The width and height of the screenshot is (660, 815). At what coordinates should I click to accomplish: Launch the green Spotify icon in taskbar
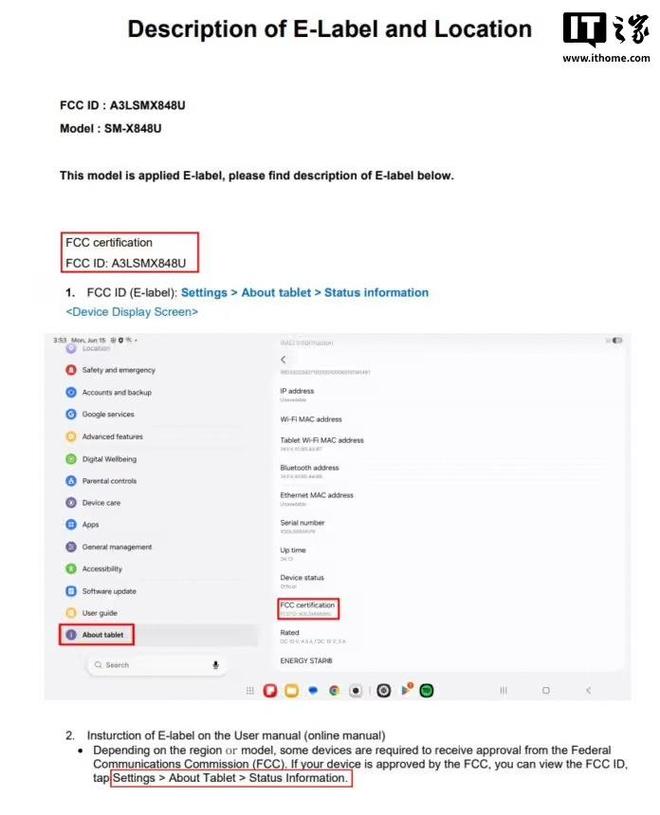coord(427,690)
